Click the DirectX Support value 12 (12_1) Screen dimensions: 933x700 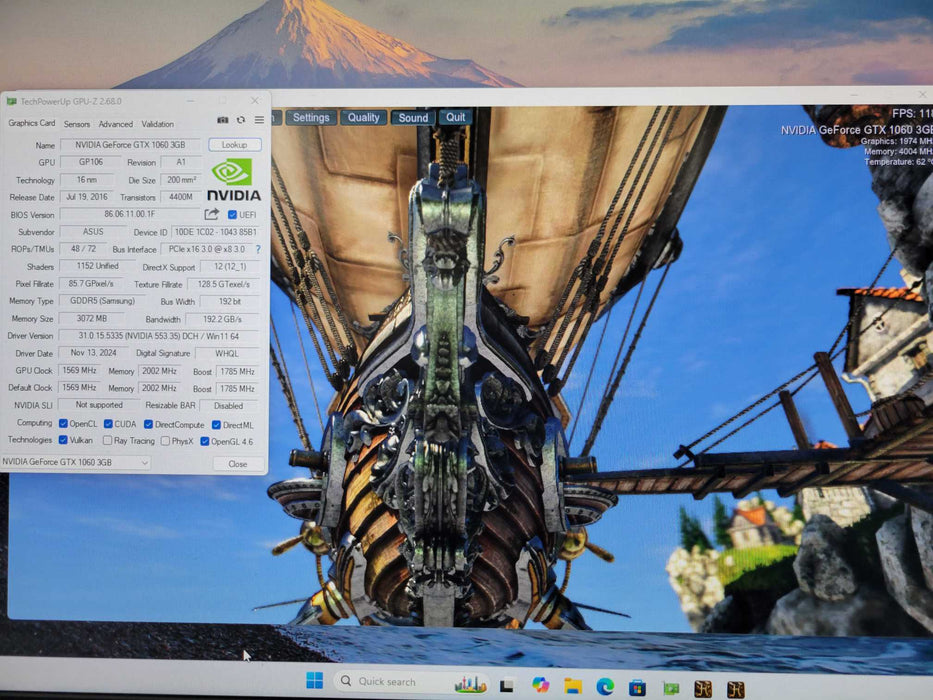point(230,267)
